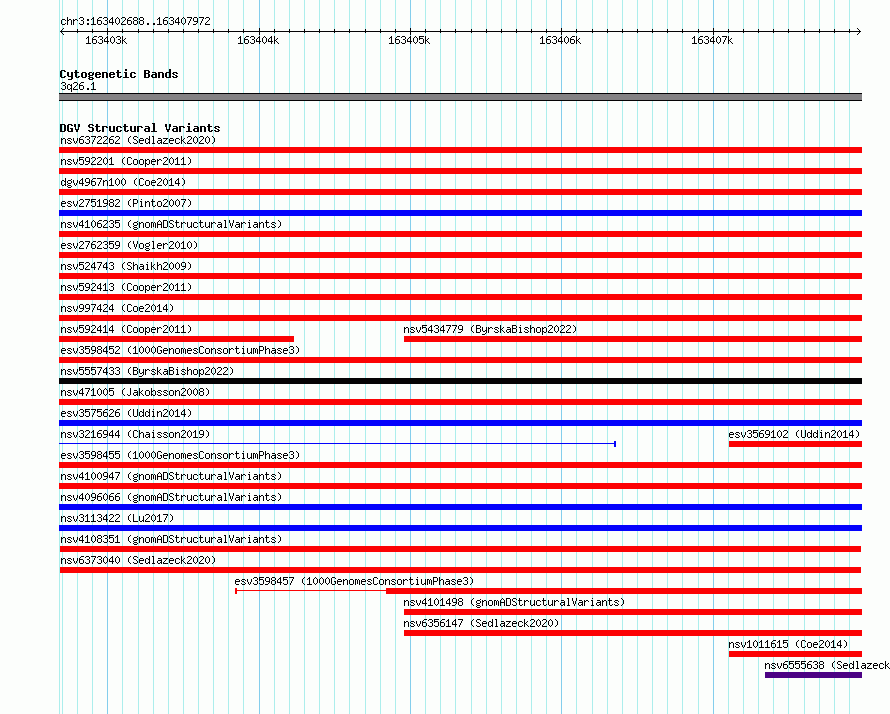This screenshot has height=714, width=890.
Task: Click the 163407k ruler tick label
Action: 712,40
